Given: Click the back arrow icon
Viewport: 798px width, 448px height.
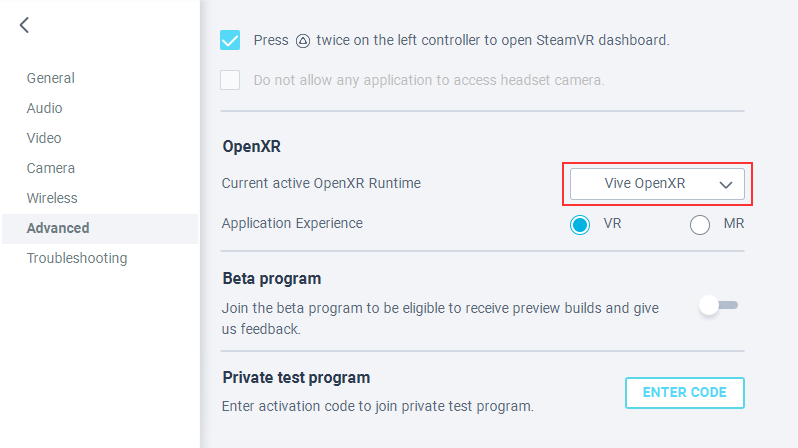Looking at the screenshot, I should [25, 26].
